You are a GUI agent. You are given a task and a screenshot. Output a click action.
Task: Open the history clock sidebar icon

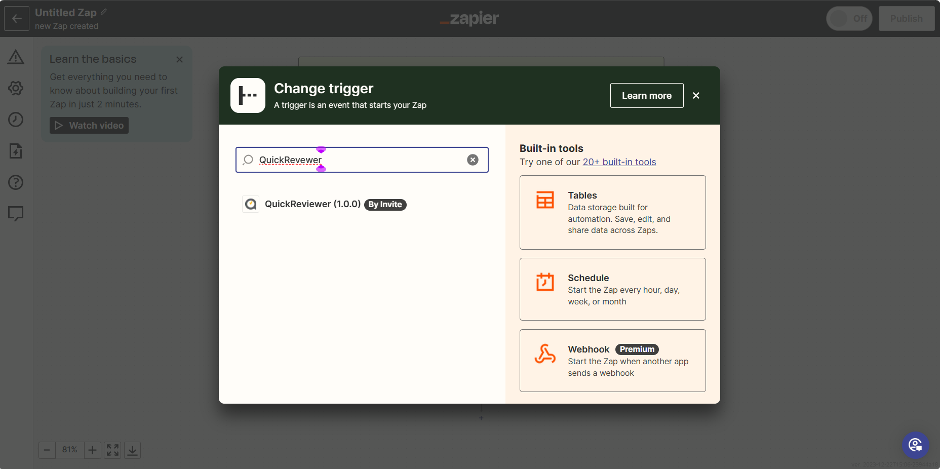[16, 119]
